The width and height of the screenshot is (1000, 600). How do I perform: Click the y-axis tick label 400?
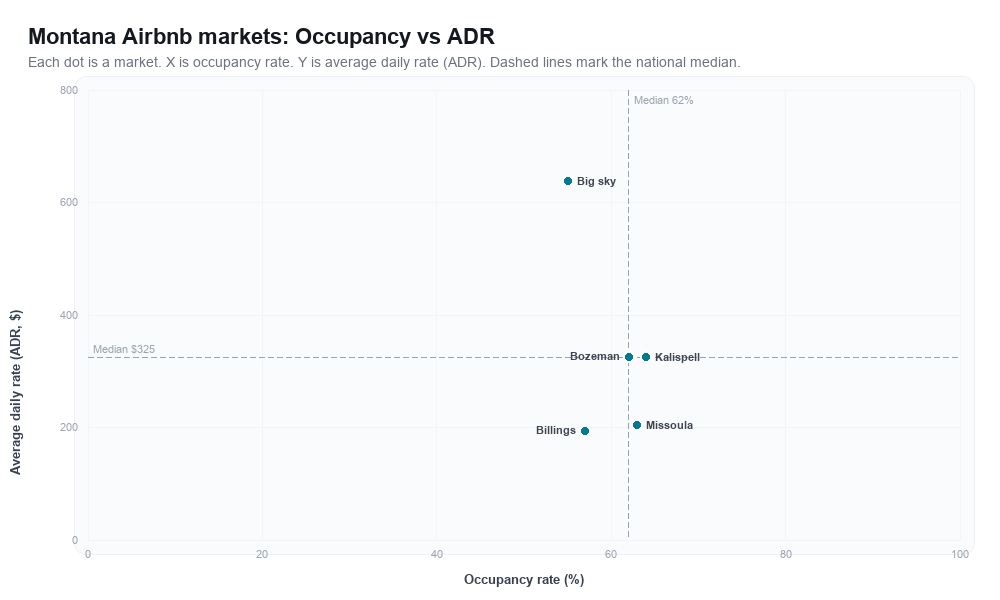click(69, 316)
